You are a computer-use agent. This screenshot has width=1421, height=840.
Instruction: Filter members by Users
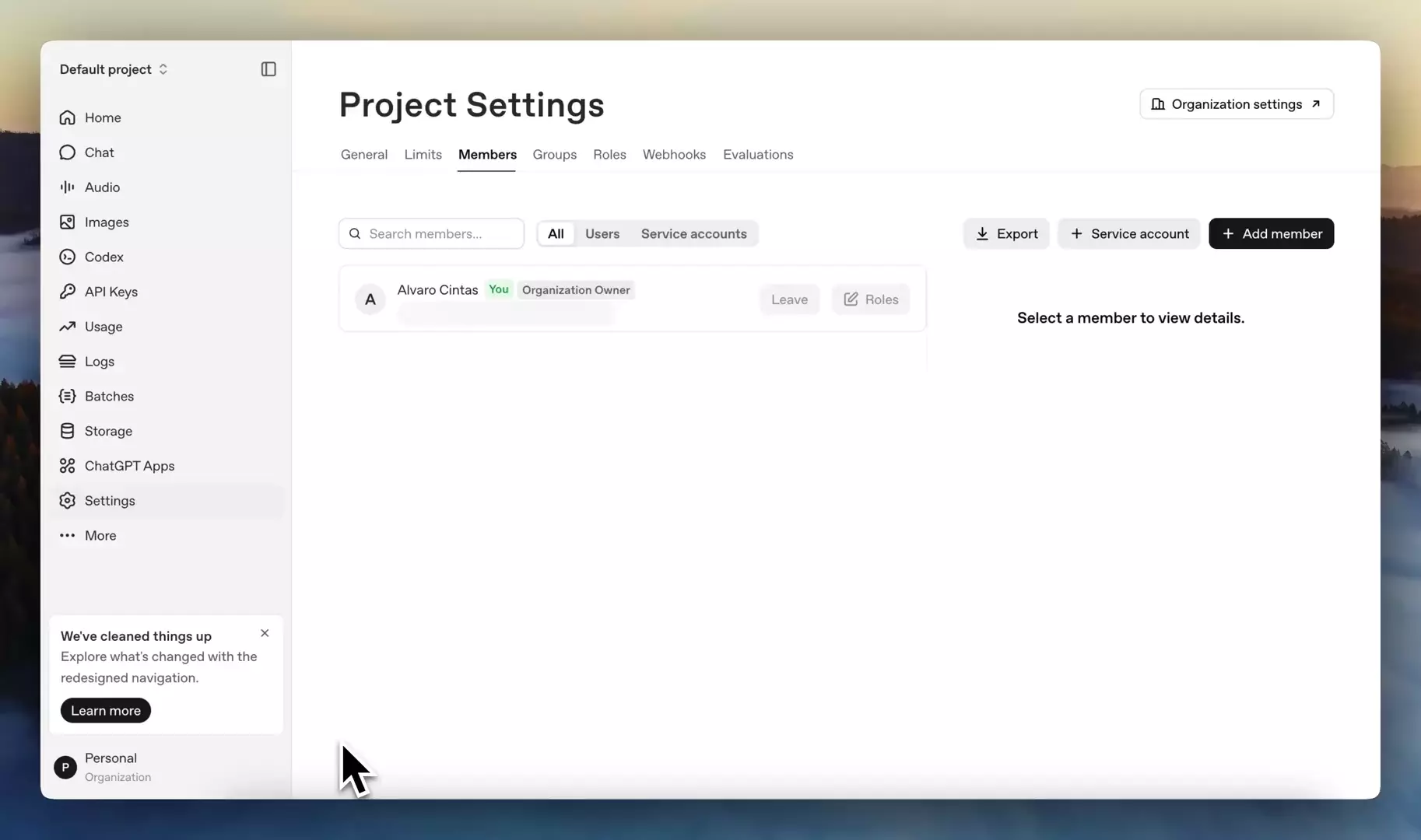[x=602, y=233]
